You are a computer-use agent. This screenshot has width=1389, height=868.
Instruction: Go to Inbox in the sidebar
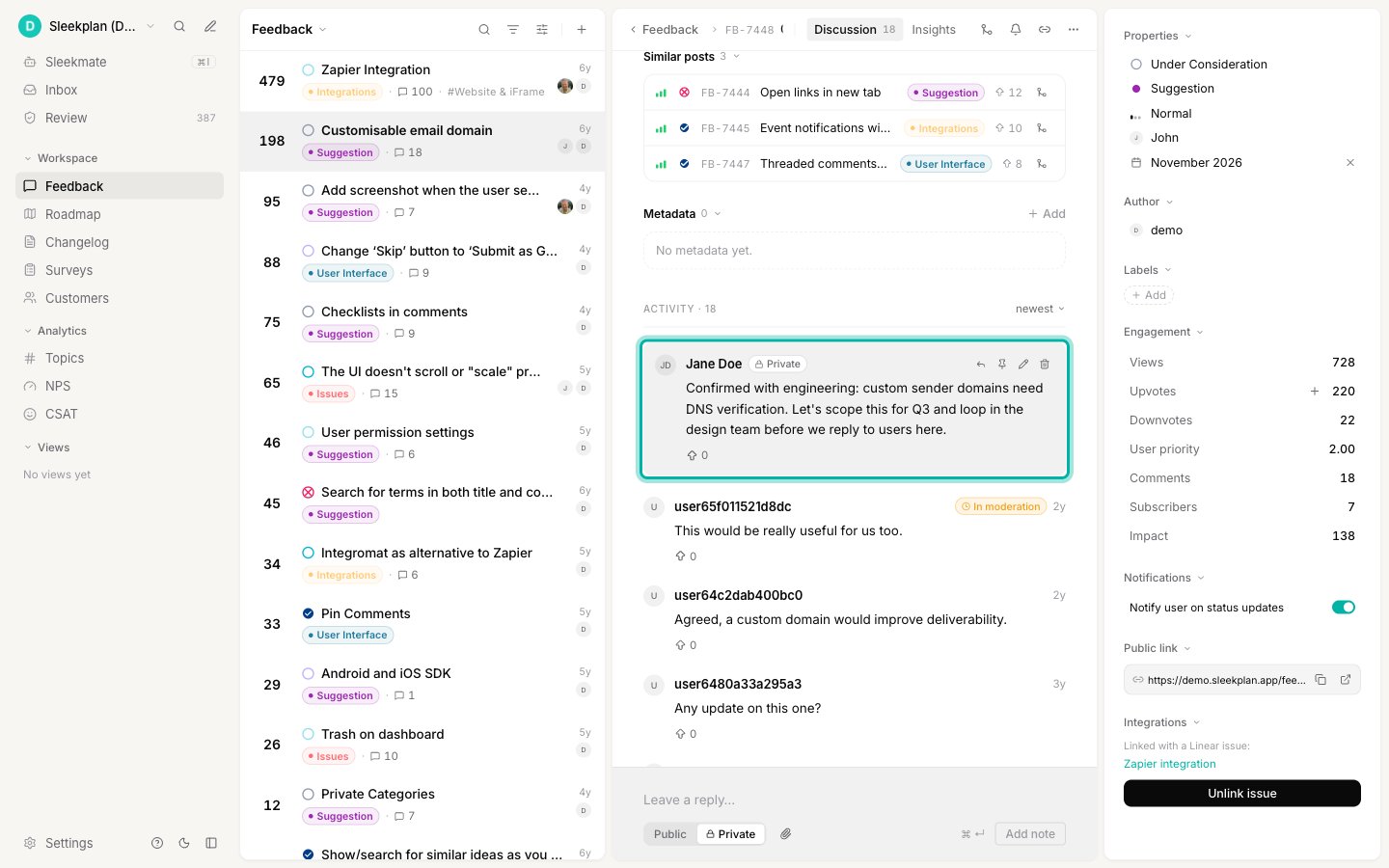[120, 90]
